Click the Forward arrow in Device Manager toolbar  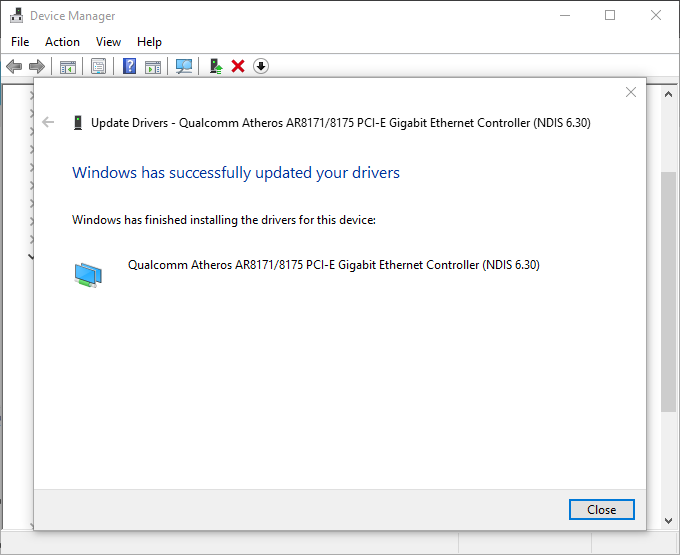click(x=37, y=66)
